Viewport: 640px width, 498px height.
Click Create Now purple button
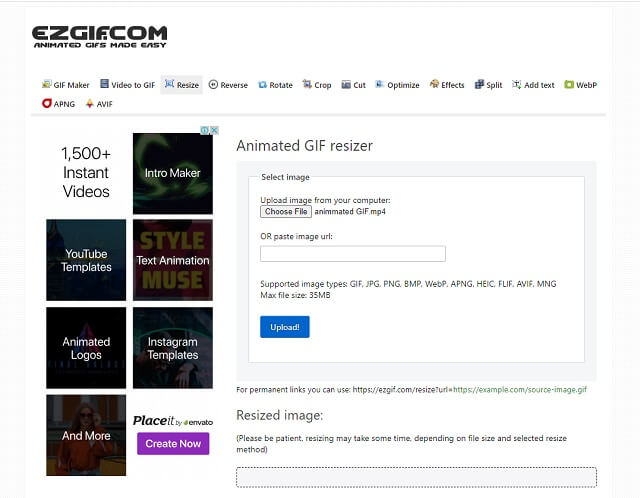tap(173, 444)
